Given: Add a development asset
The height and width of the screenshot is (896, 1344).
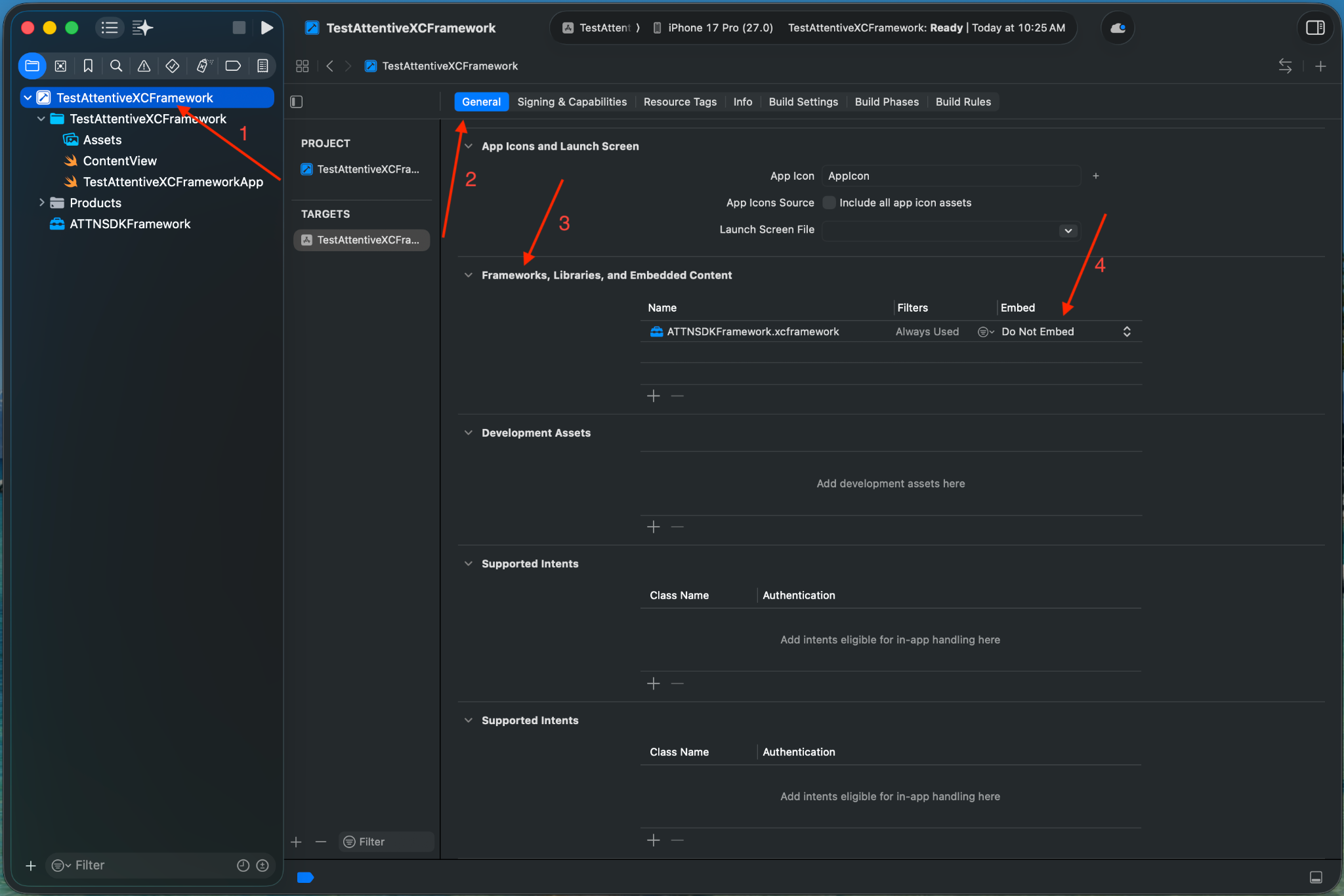Looking at the screenshot, I should tap(654, 527).
